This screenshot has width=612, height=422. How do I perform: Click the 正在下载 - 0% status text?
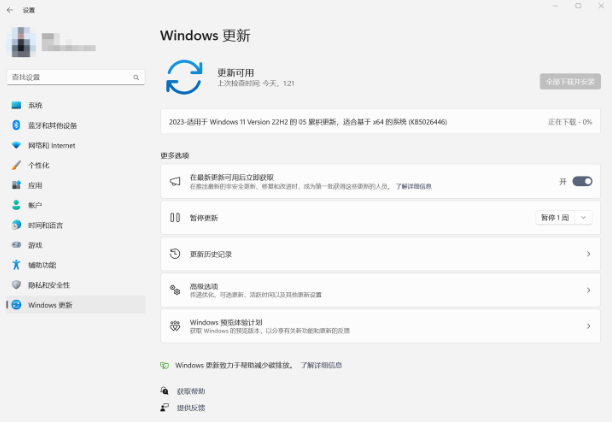coord(570,122)
